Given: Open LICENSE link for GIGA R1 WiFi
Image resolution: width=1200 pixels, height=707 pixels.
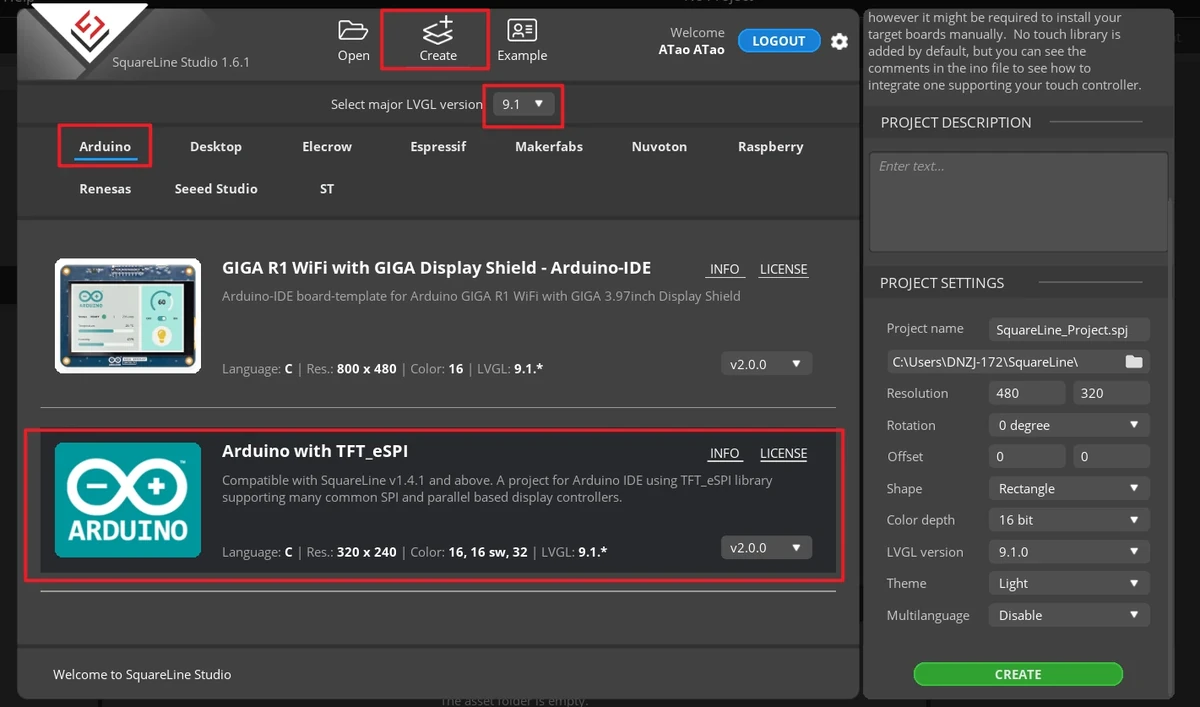Looking at the screenshot, I should click(783, 269).
